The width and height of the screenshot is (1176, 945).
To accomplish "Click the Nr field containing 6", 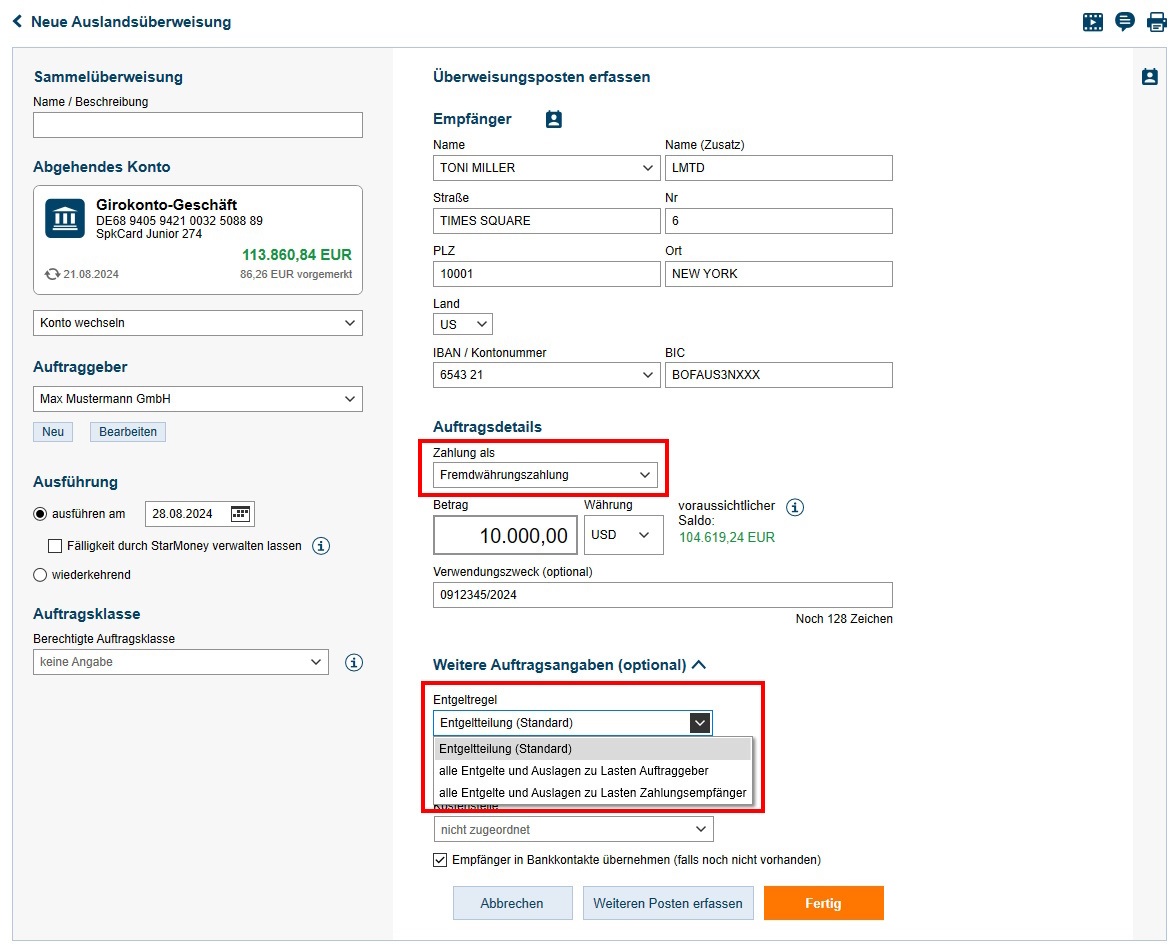I will pos(779,221).
